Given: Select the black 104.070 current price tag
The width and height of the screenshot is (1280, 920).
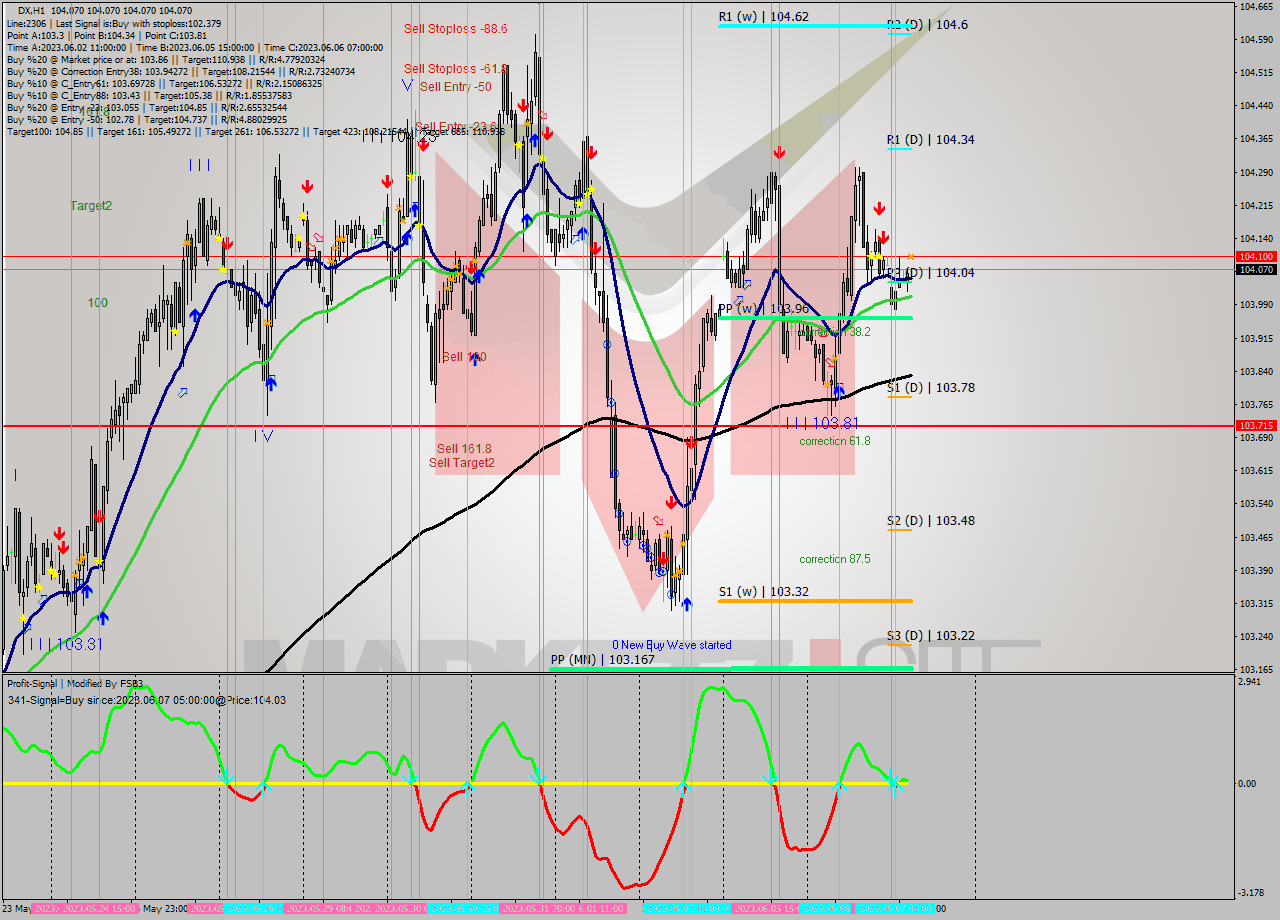Looking at the screenshot, I should pos(1256,269).
